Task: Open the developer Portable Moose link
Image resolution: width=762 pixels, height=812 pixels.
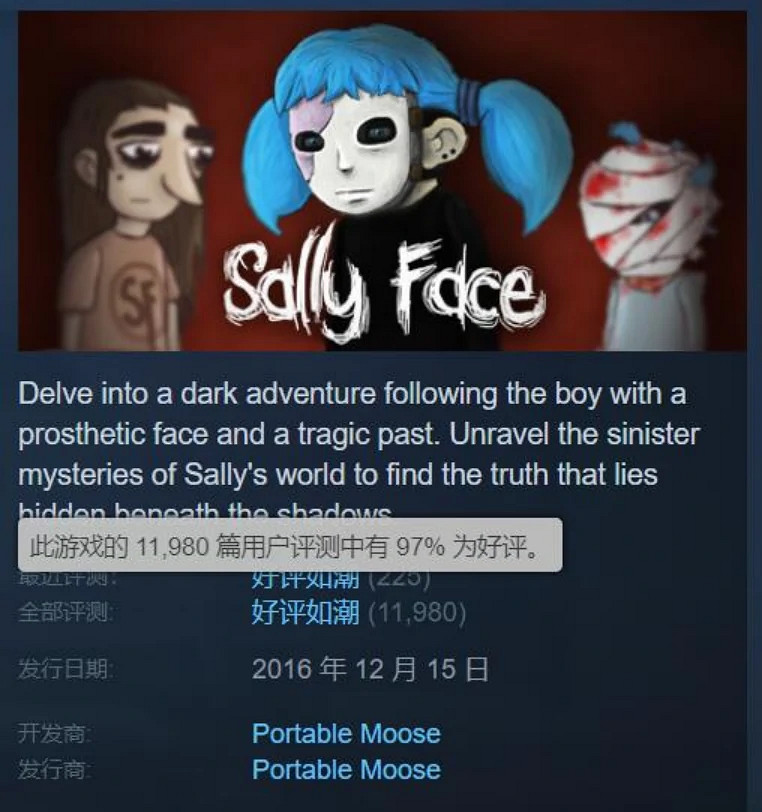Action: tap(346, 733)
